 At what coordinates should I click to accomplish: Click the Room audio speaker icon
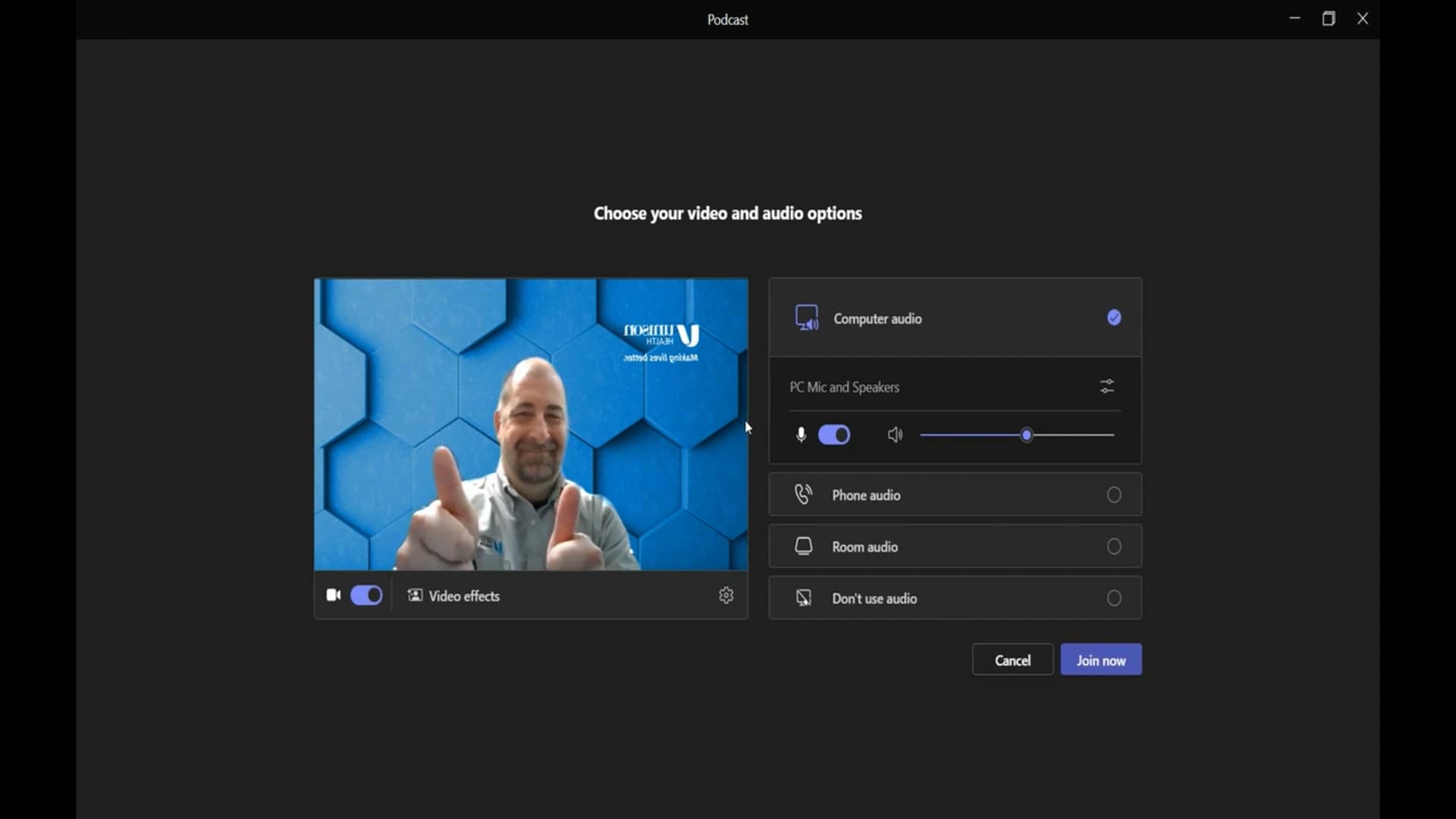point(803,545)
